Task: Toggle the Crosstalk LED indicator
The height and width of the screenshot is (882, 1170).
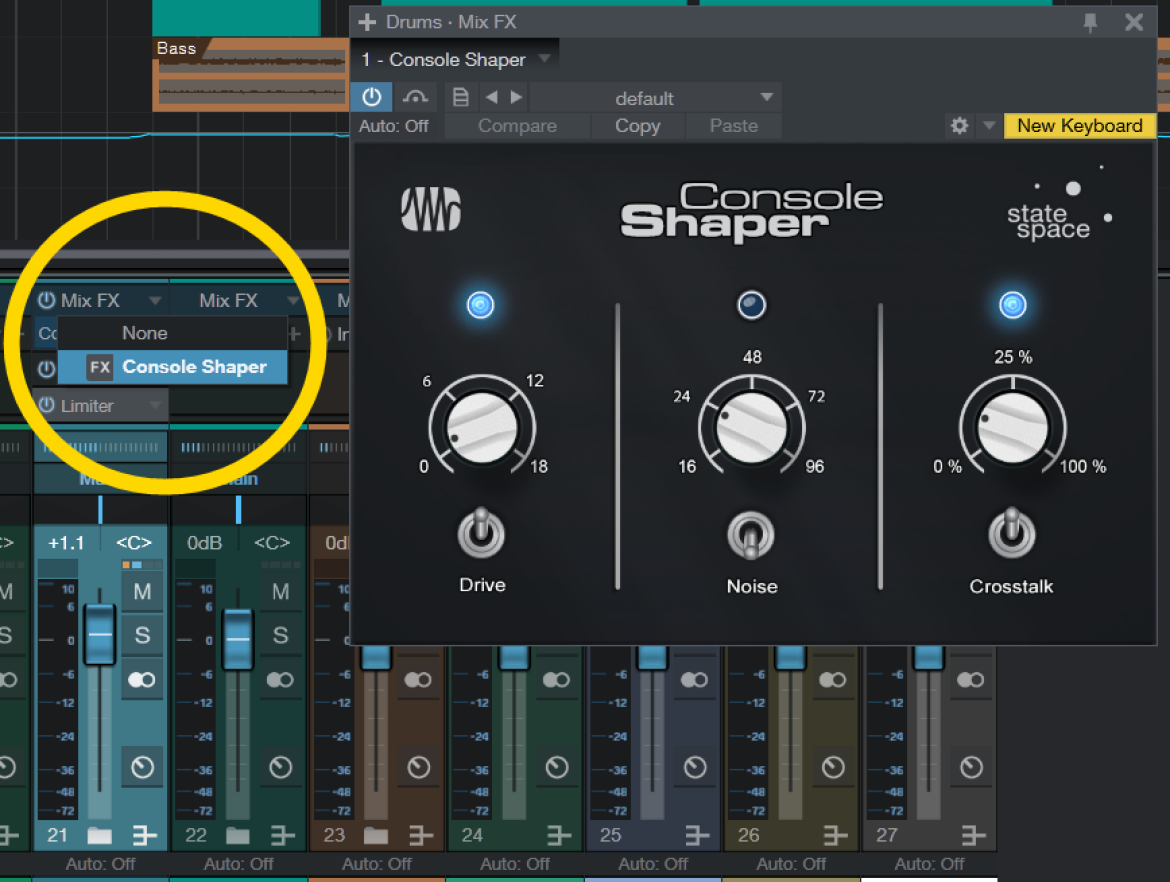Action: pyautogui.click(x=1013, y=304)
